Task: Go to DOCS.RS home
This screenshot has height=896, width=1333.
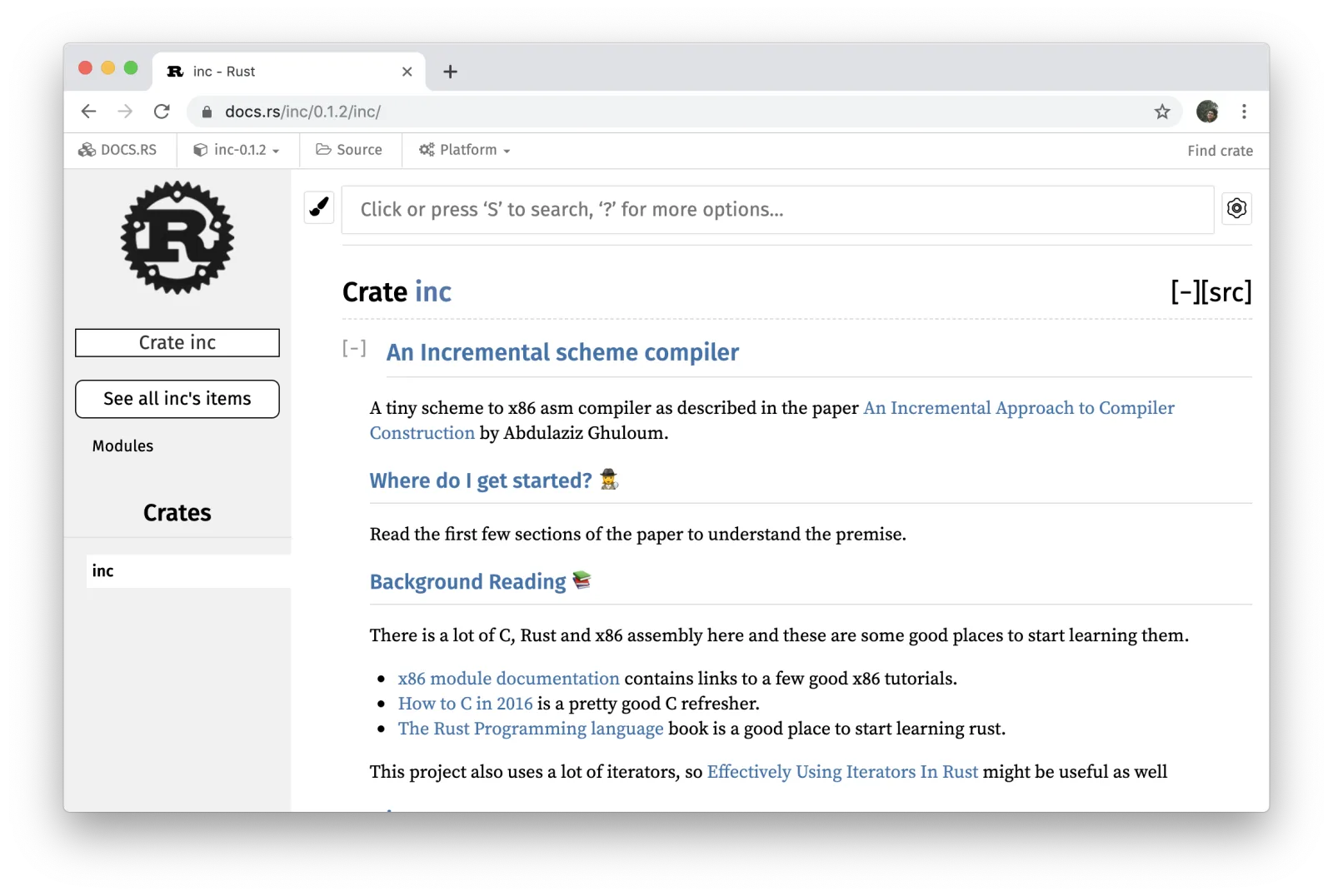Action: (x=118, y=150)
